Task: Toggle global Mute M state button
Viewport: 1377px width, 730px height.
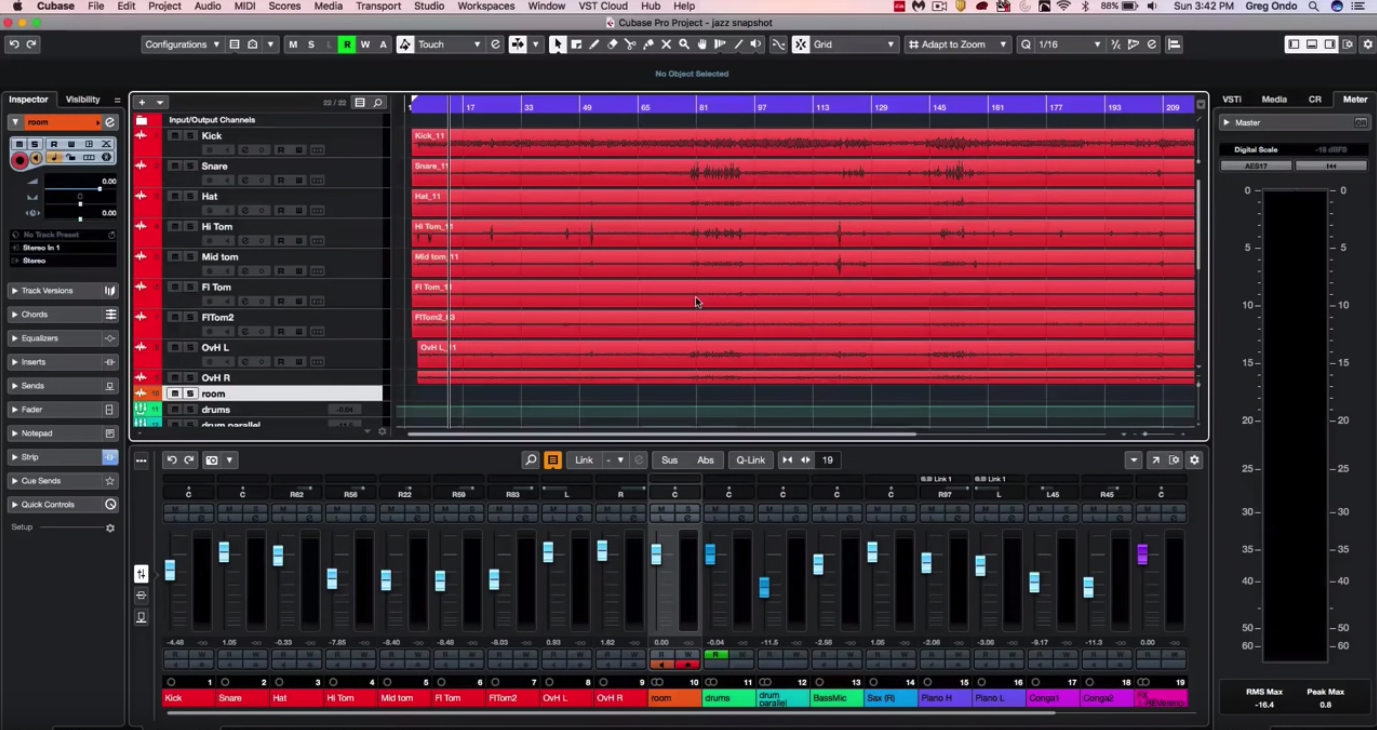Action: 293,44
